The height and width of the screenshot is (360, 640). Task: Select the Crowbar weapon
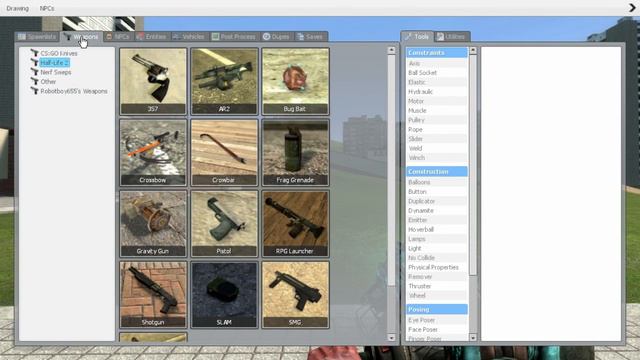224,152
